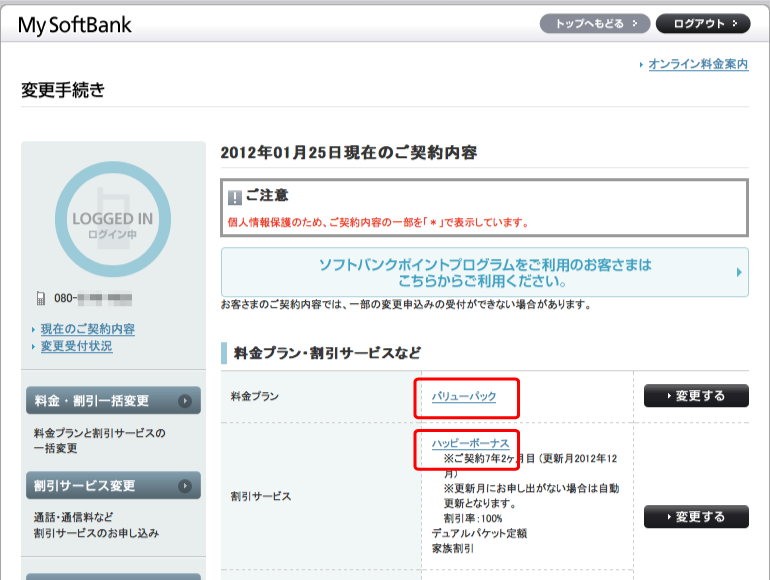This screenshot has height=580, width=770.
Task: Click the arrow on the point program banner
Action: tap(739, 272)
